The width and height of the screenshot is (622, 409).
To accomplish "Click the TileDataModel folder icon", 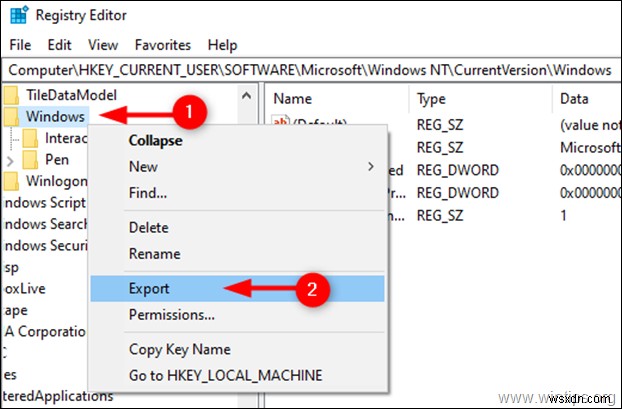I will click(11, 95).
